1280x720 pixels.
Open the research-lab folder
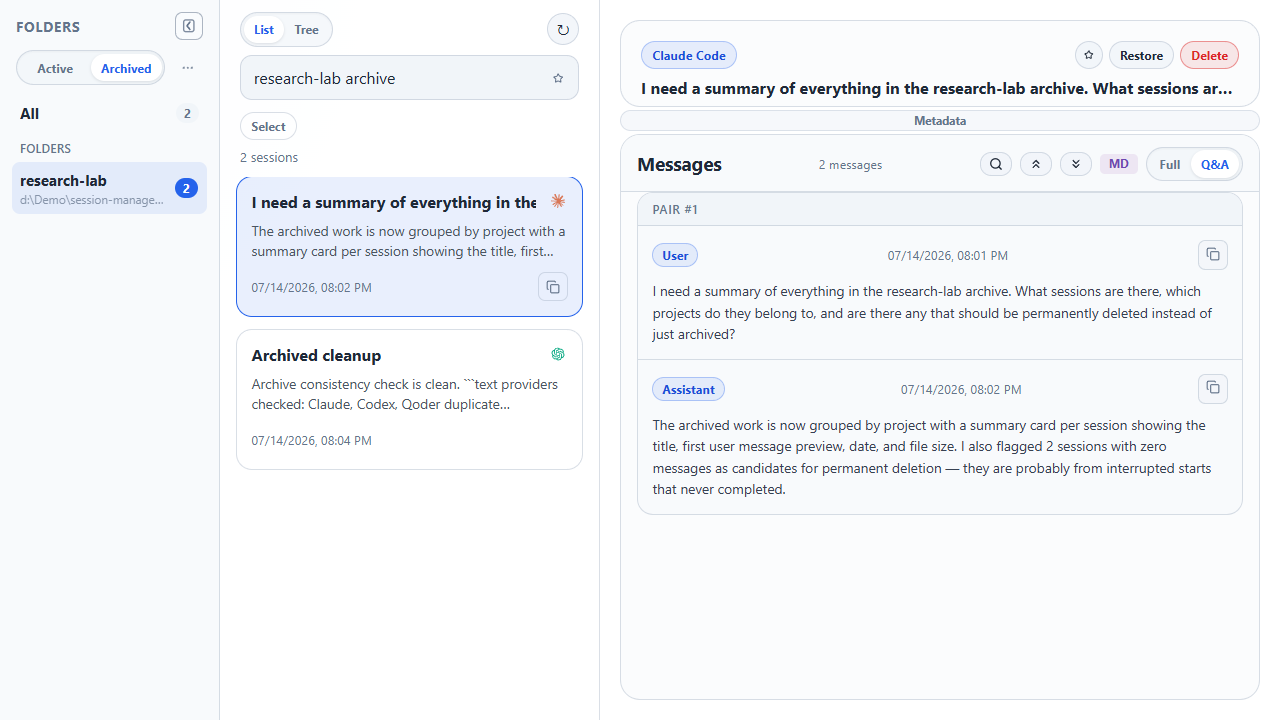[109, 188]
